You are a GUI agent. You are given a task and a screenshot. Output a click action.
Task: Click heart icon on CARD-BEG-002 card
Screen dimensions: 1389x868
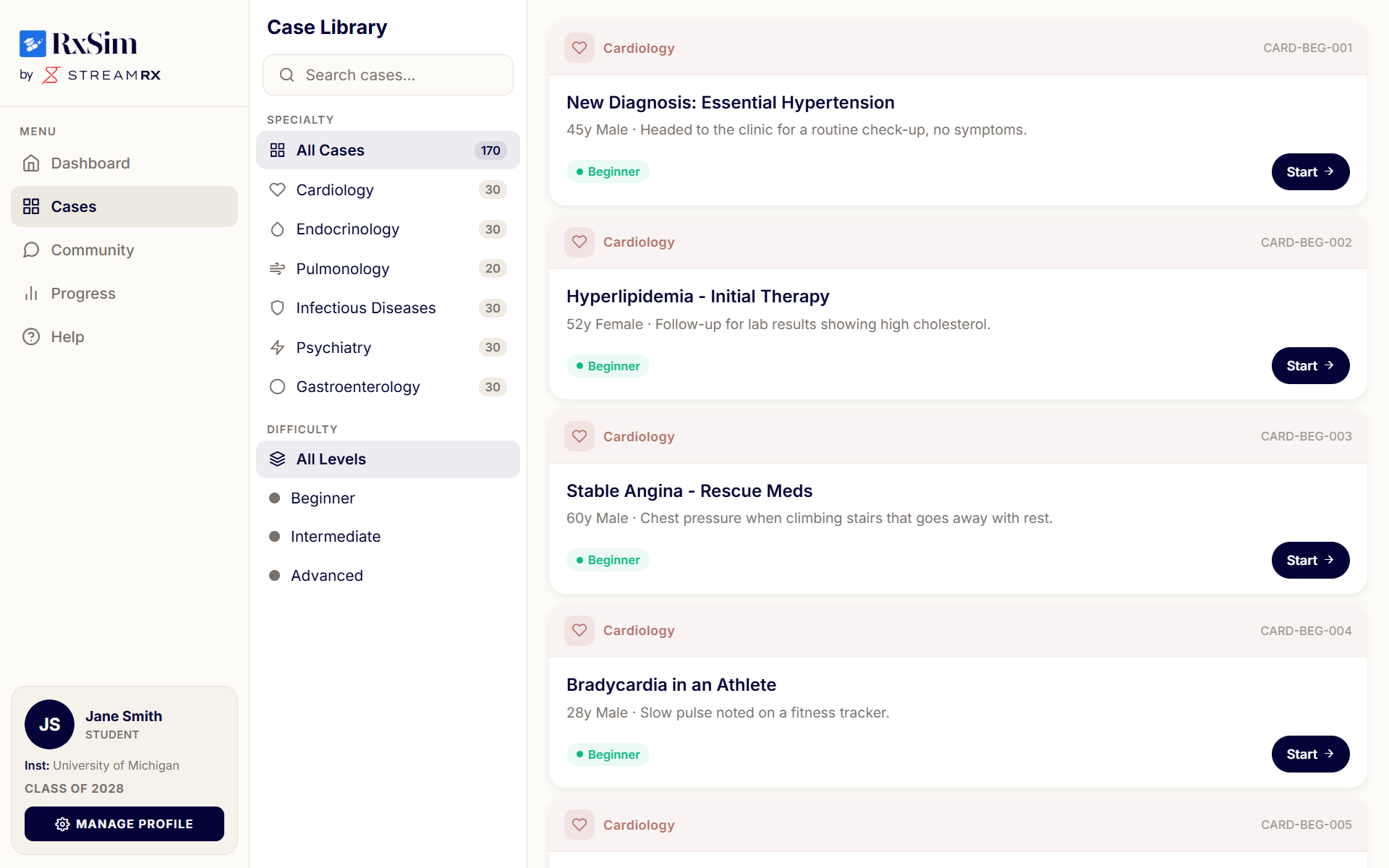(x=579, y=242)
